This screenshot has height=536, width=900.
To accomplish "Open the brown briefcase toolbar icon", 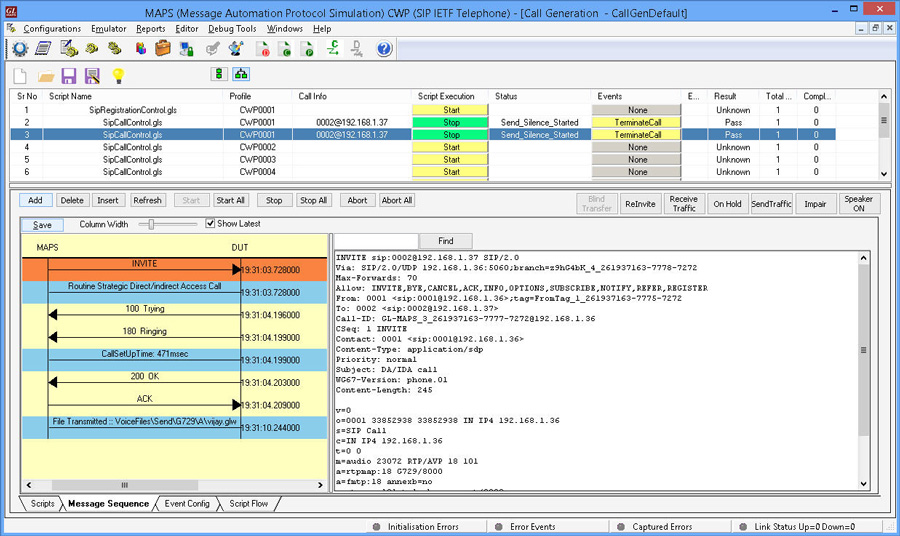I will pyautogui.click(x=163, y=49).
